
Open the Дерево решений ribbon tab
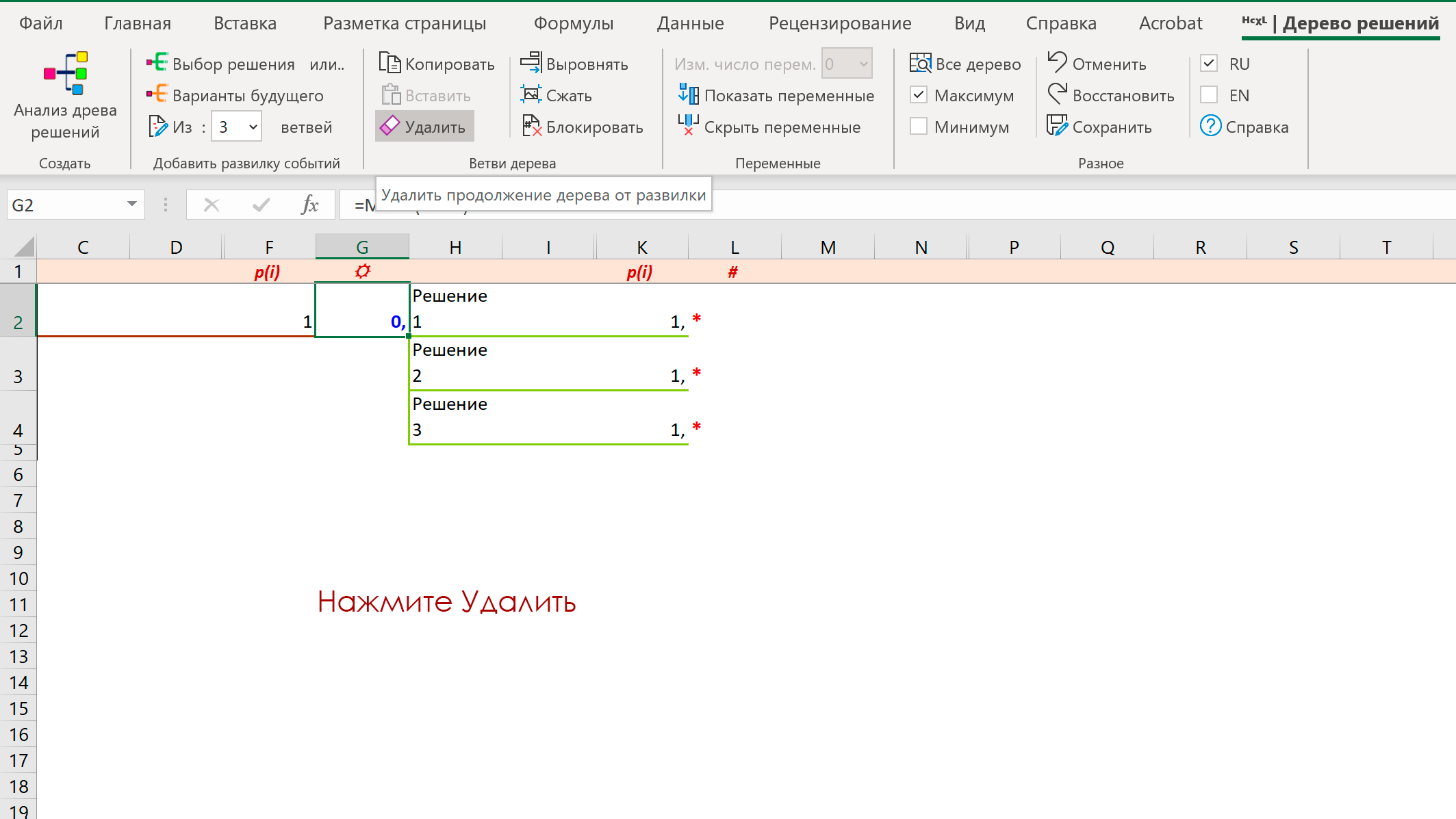coord(1341,23)
